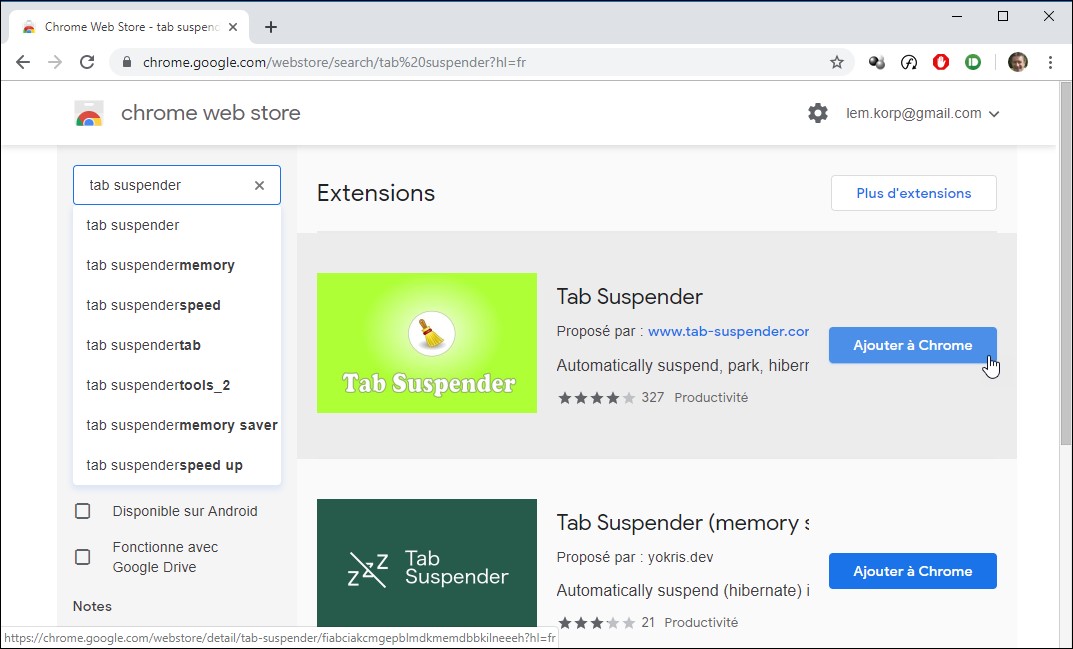Click the red stop-hand extension icon

click(940, 62)
